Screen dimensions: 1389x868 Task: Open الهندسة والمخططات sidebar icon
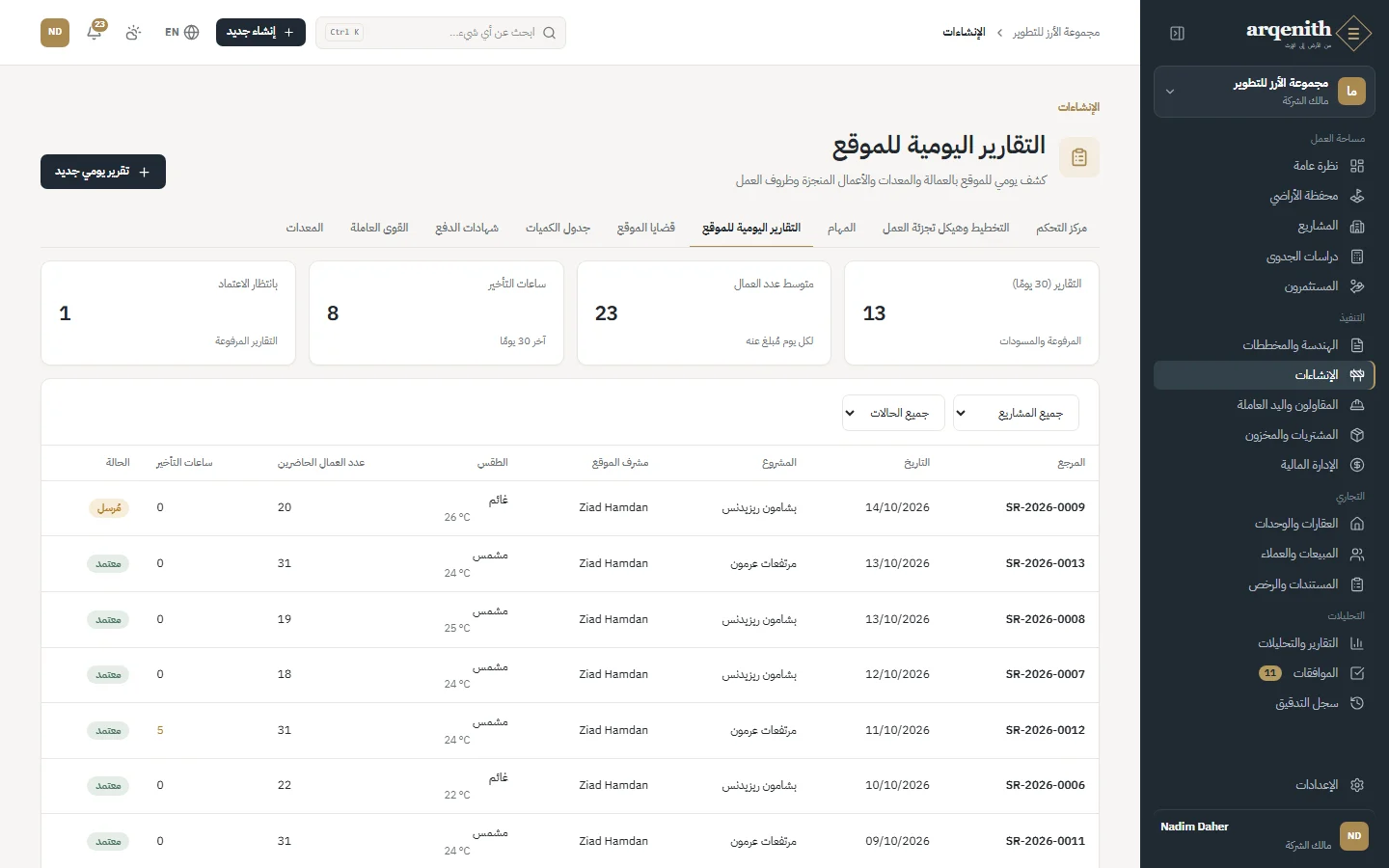click(x=1357, y=345)
